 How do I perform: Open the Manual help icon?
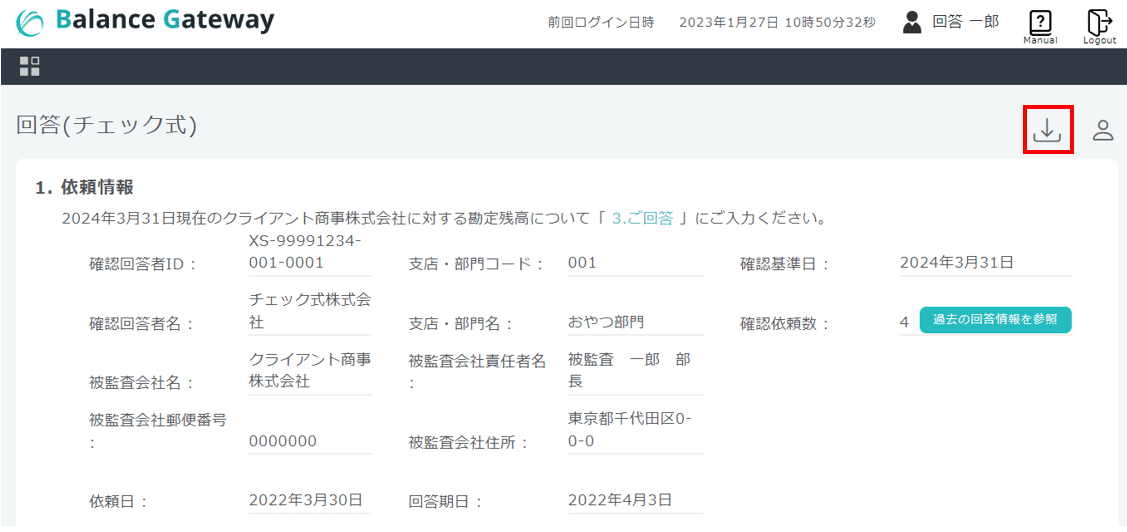[x=1040, y=23]
